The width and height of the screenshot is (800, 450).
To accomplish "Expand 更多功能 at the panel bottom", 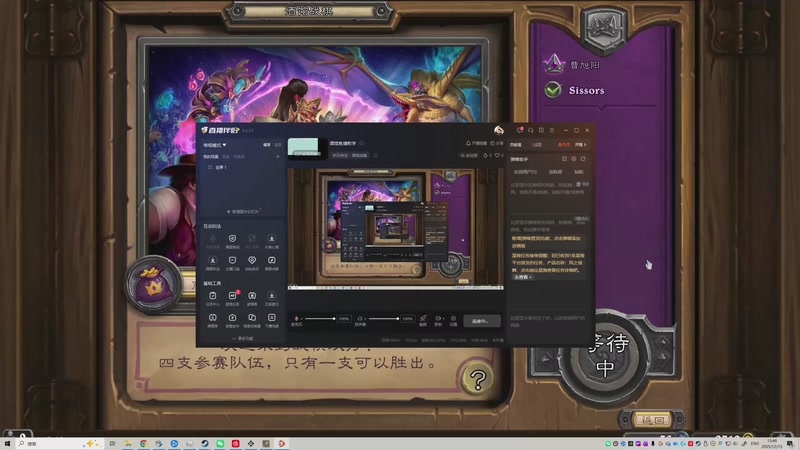I will click(x=242, y=338).
